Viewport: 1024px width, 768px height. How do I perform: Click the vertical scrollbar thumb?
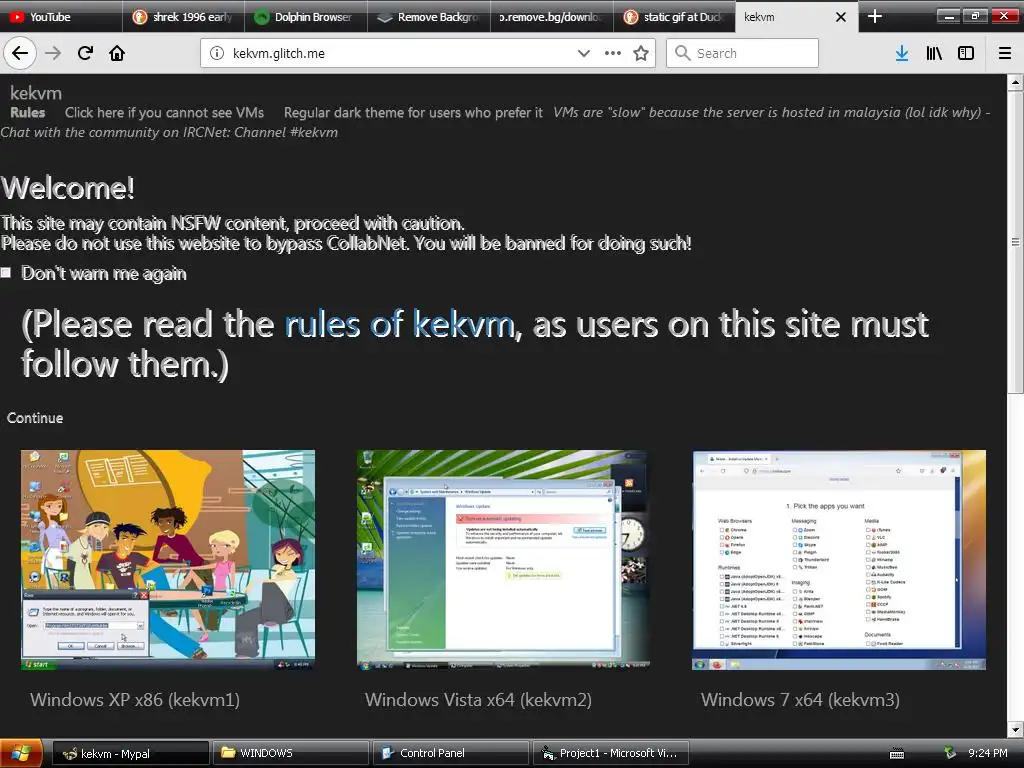[x=1015, y=242]
